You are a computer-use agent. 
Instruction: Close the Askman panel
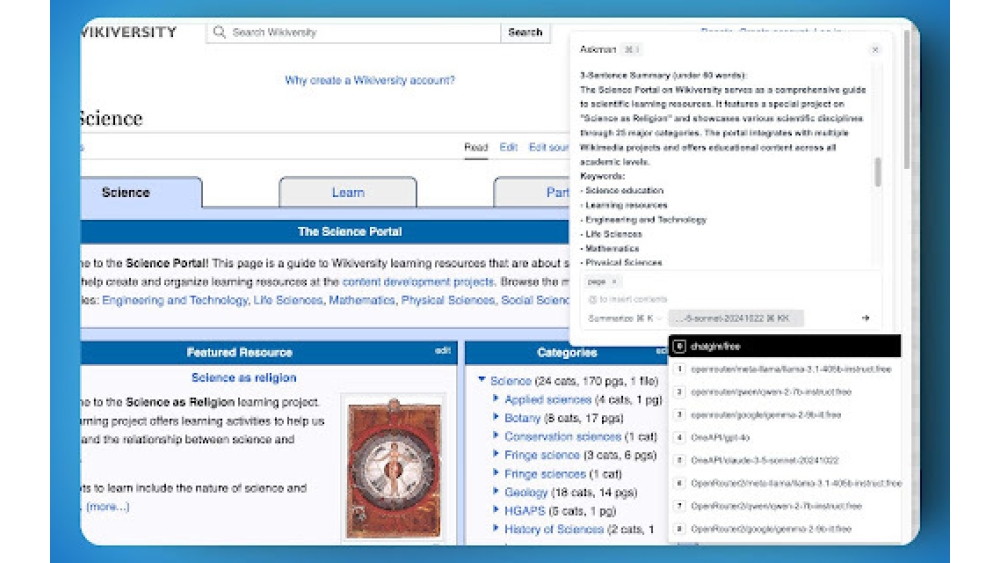pyautogui.click(x=875, y=50)
